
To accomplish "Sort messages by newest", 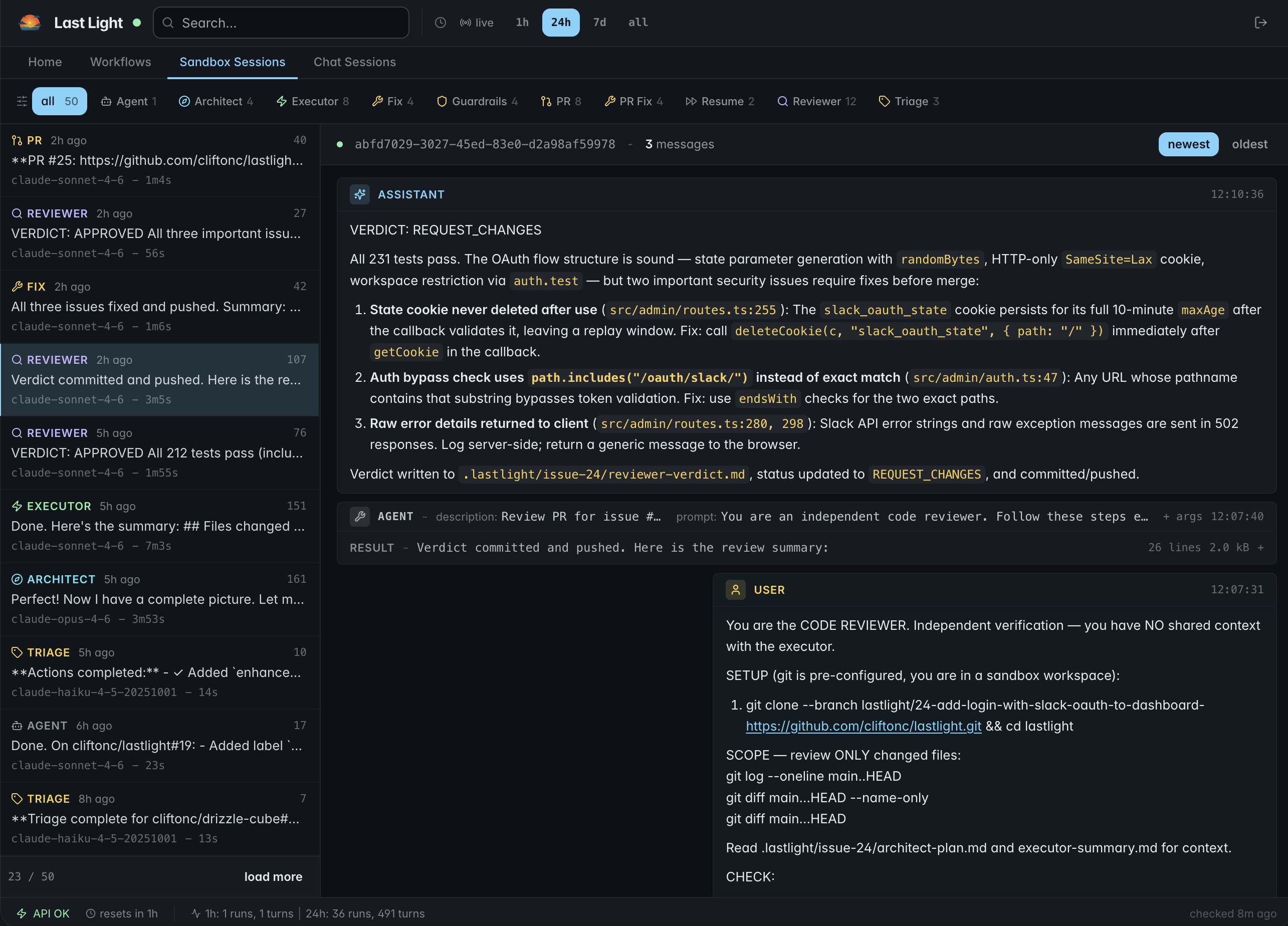I will (x=1188, y=144).
